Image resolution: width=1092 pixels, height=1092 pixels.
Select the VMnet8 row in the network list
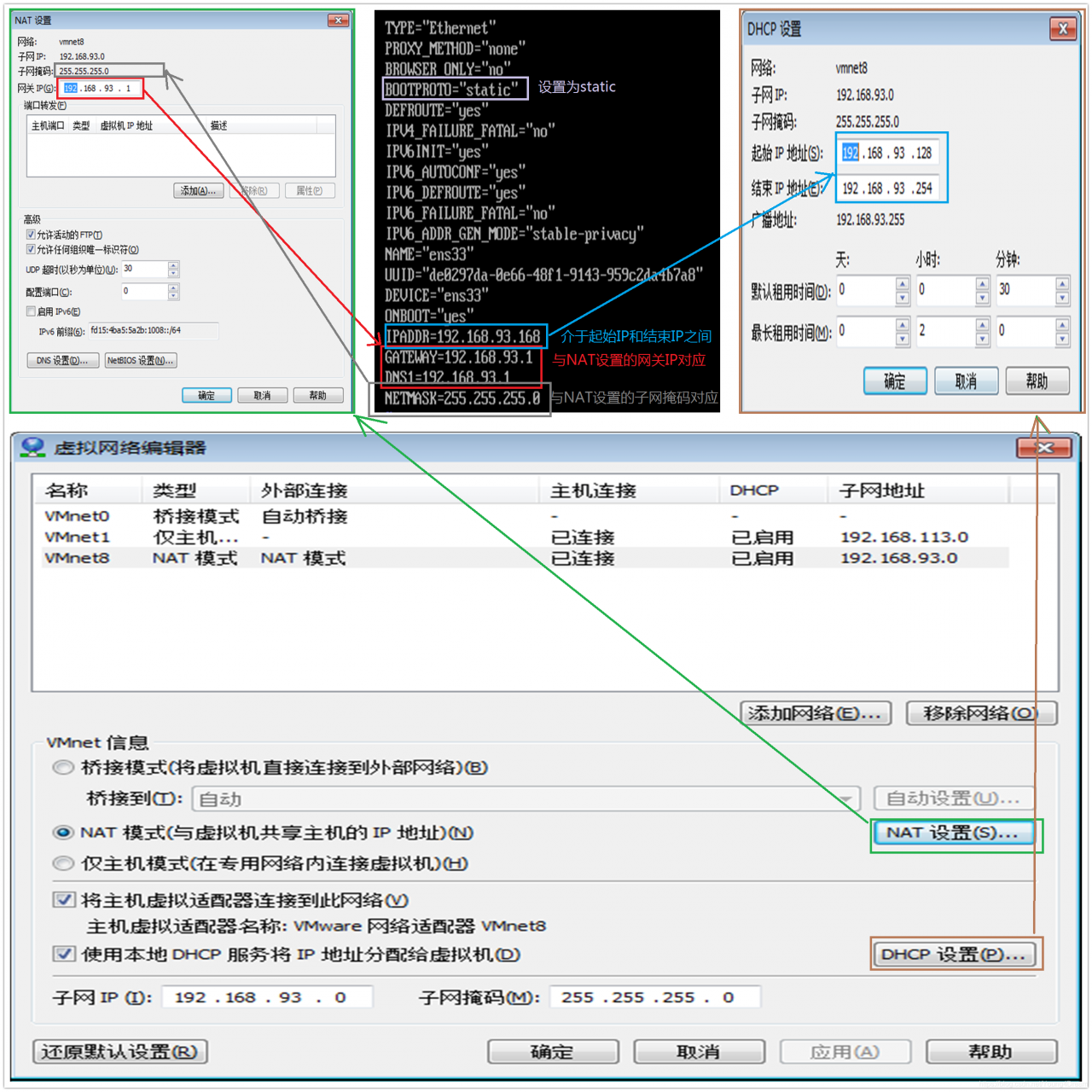coord(525,558)
